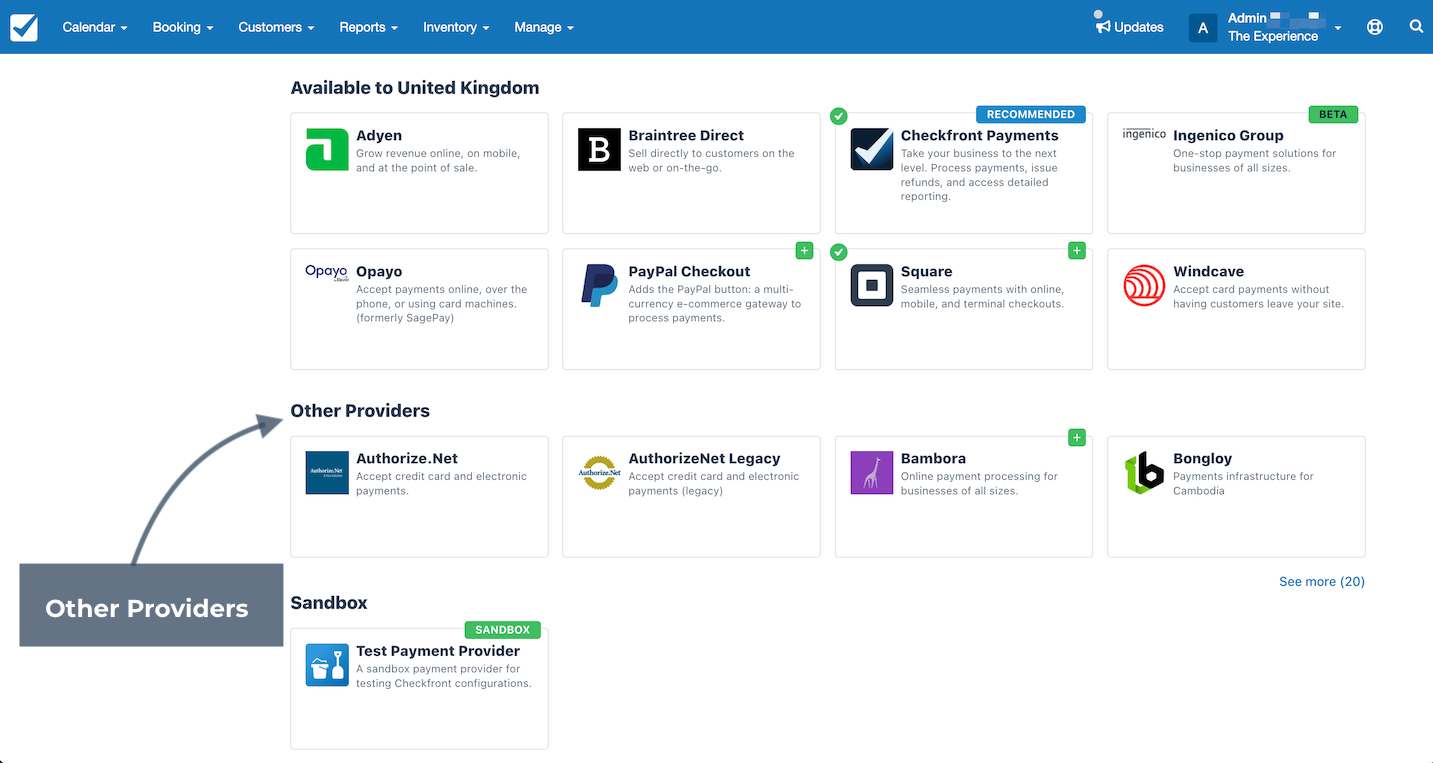The width and height of the screenshot is (1433, 763).
Task: Open the Calendar menu
Action: 95,27
